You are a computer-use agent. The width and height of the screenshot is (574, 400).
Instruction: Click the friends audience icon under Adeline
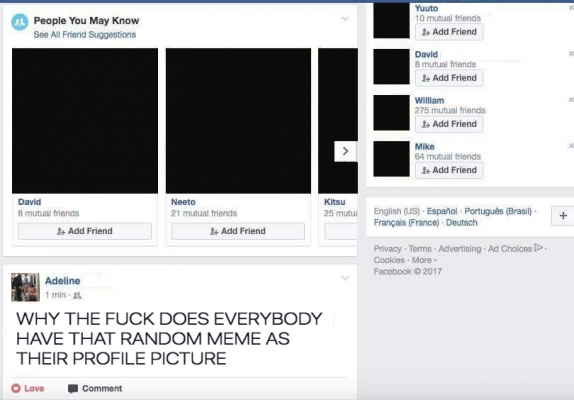(x=77, y=295)
